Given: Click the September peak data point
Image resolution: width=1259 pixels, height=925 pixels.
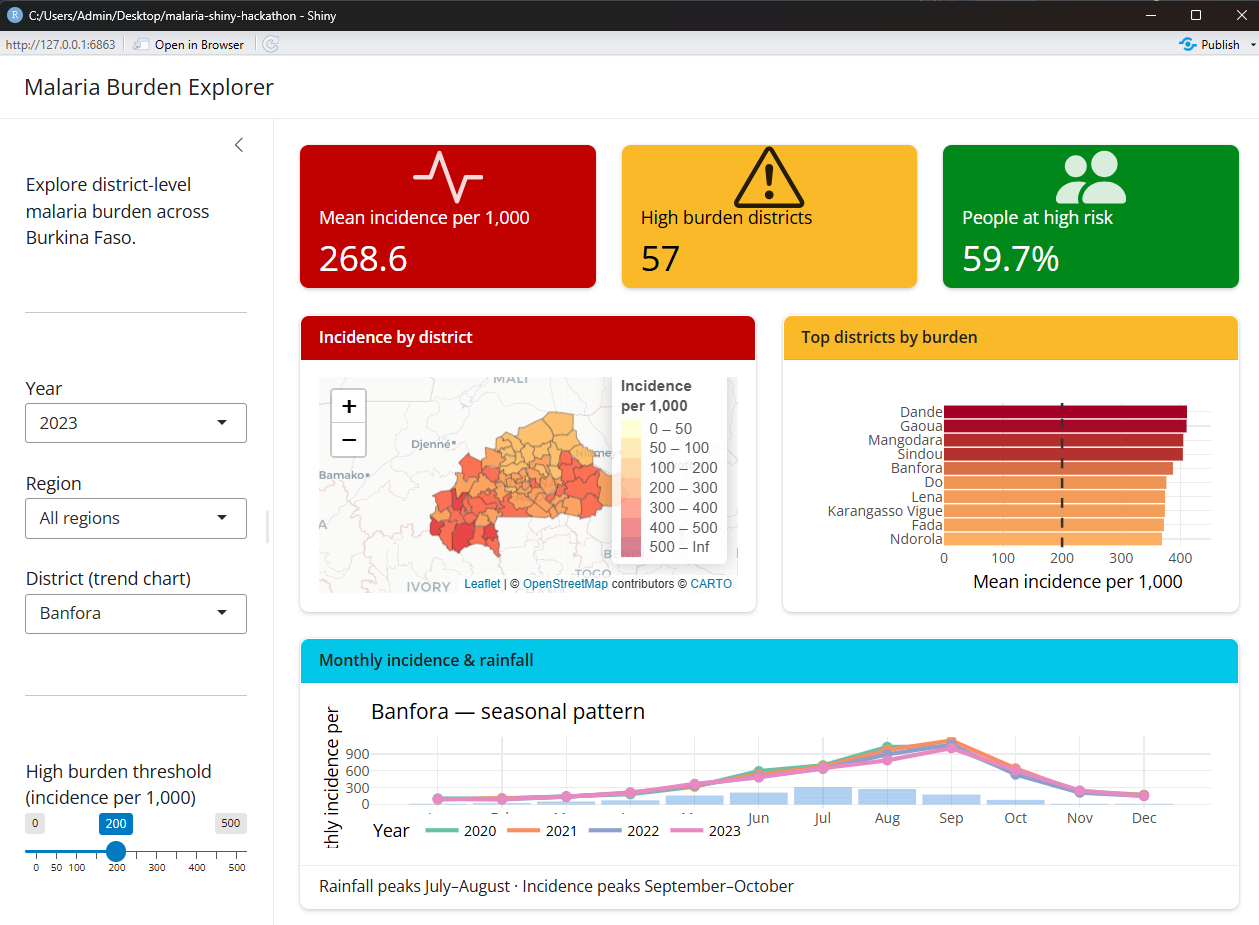Looking at the screenshot, I should pyautogui.click(x=951, y=744).
